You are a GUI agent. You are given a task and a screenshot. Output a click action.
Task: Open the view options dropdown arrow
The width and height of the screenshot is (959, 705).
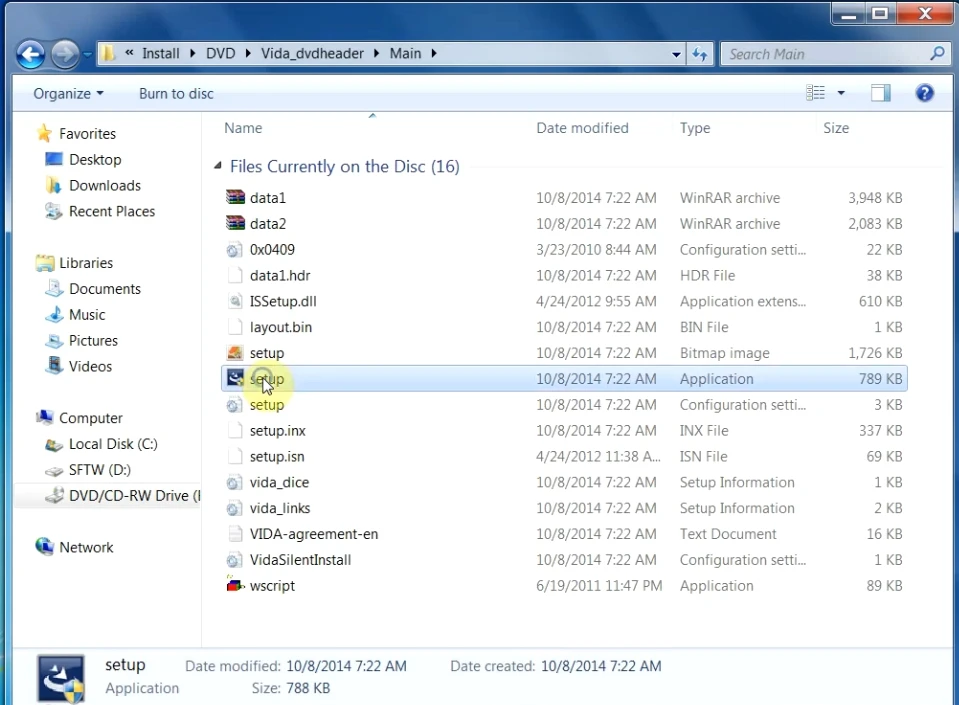click(x=841, y=93)
